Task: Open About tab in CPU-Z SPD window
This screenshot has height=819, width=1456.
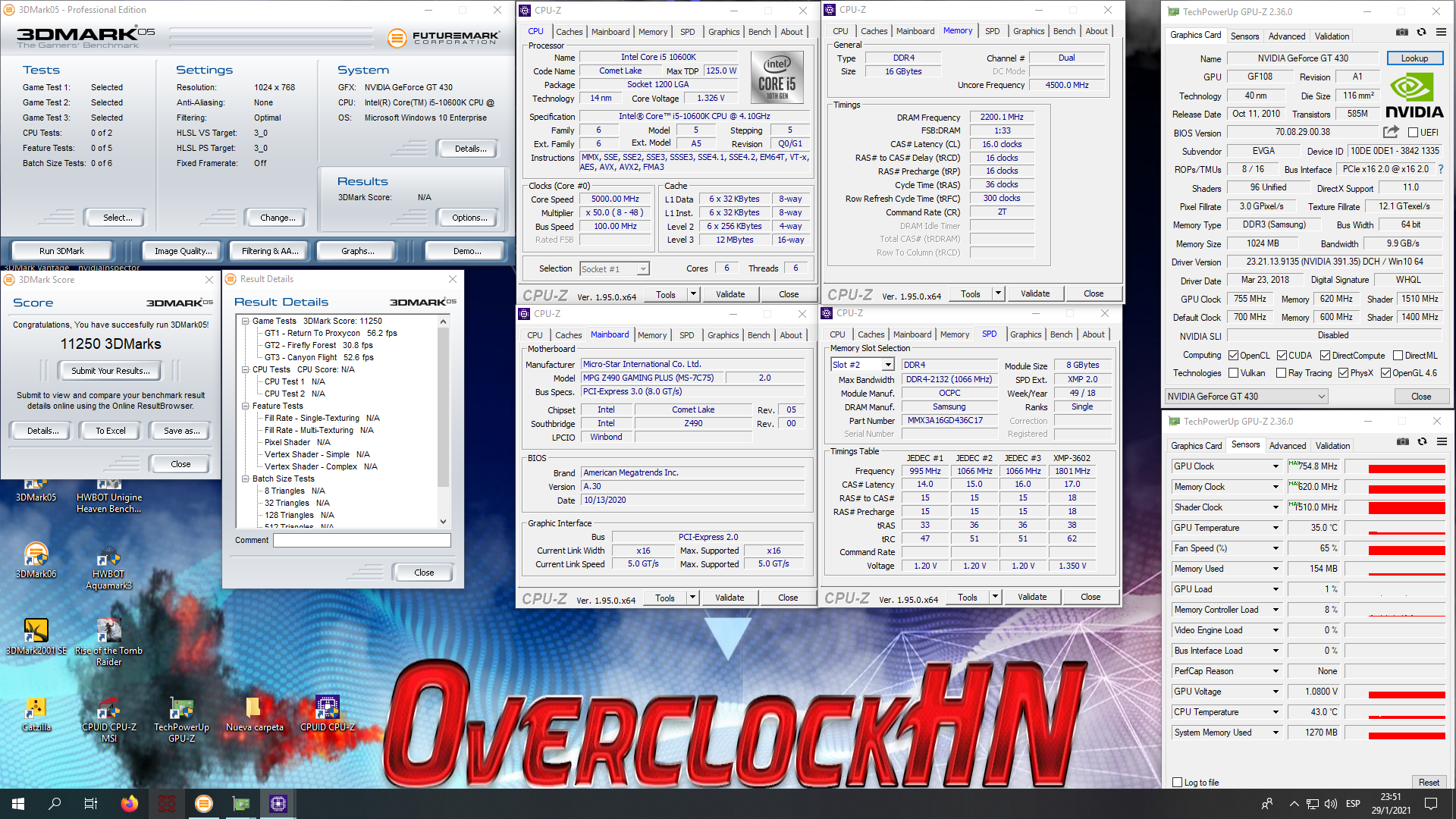Action: tap(1093, 334)
